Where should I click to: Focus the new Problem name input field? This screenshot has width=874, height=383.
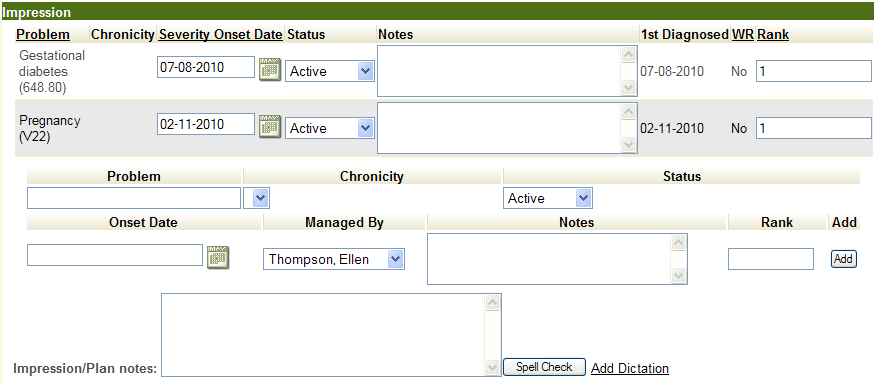134,198
